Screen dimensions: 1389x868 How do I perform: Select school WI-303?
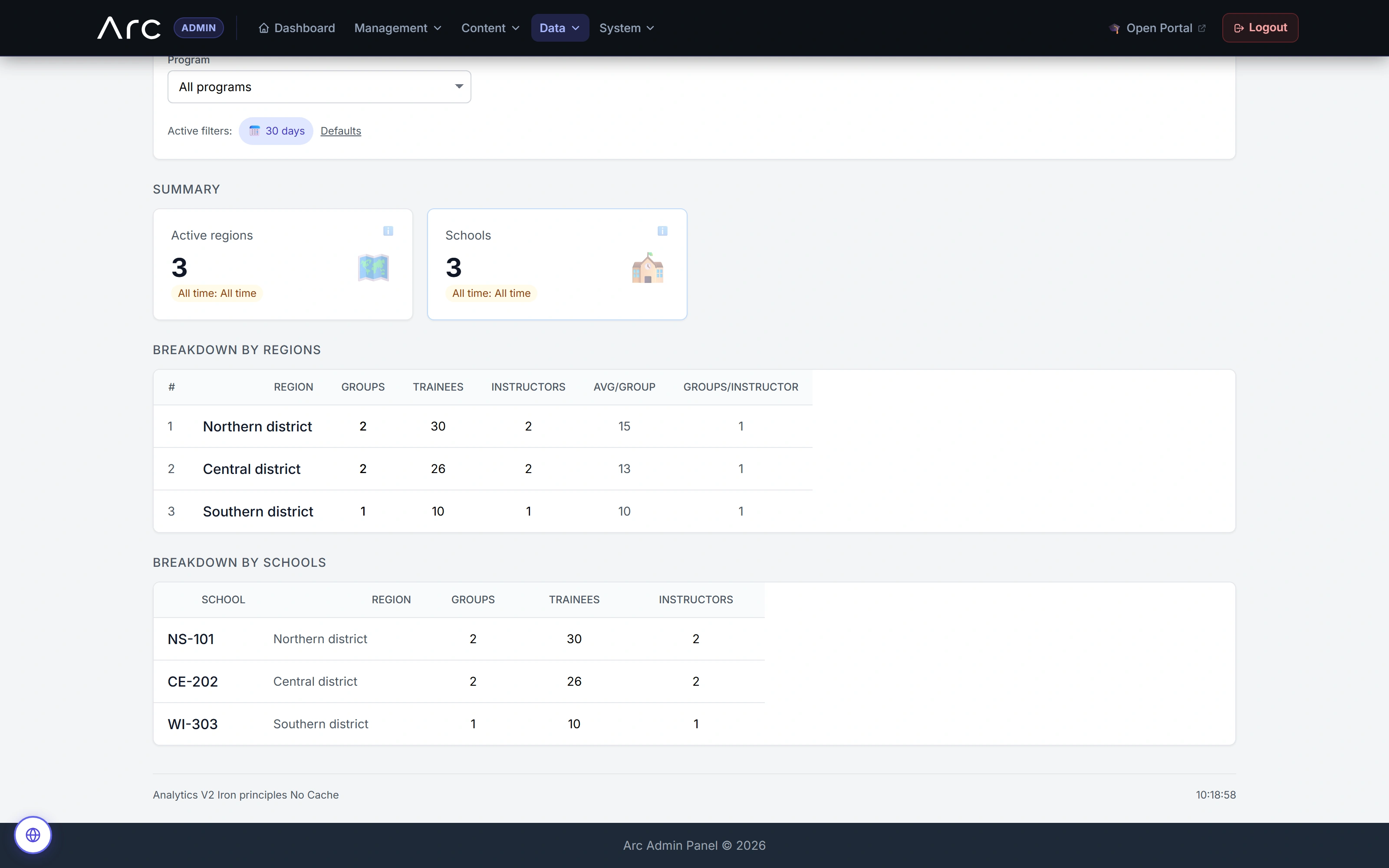[193, 724]
